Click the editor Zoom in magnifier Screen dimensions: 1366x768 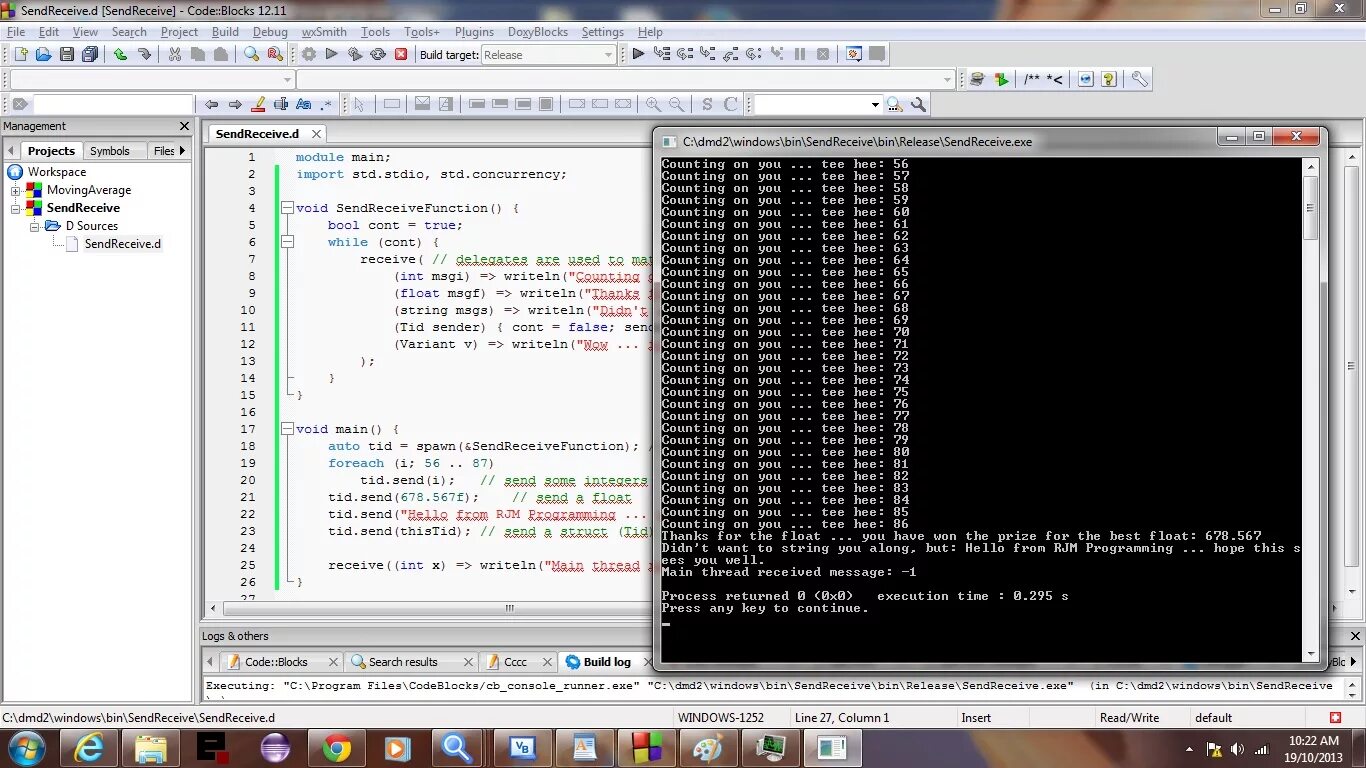(653, 104)
